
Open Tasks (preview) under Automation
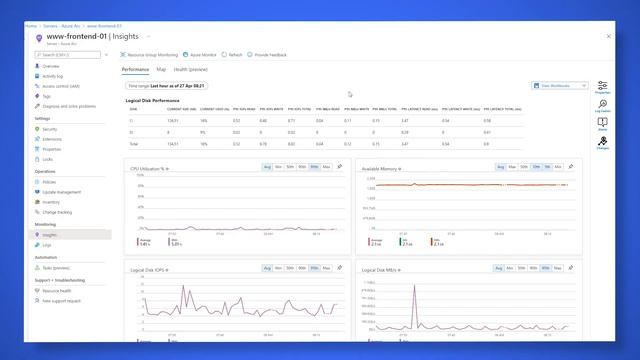tap(56, 268)
